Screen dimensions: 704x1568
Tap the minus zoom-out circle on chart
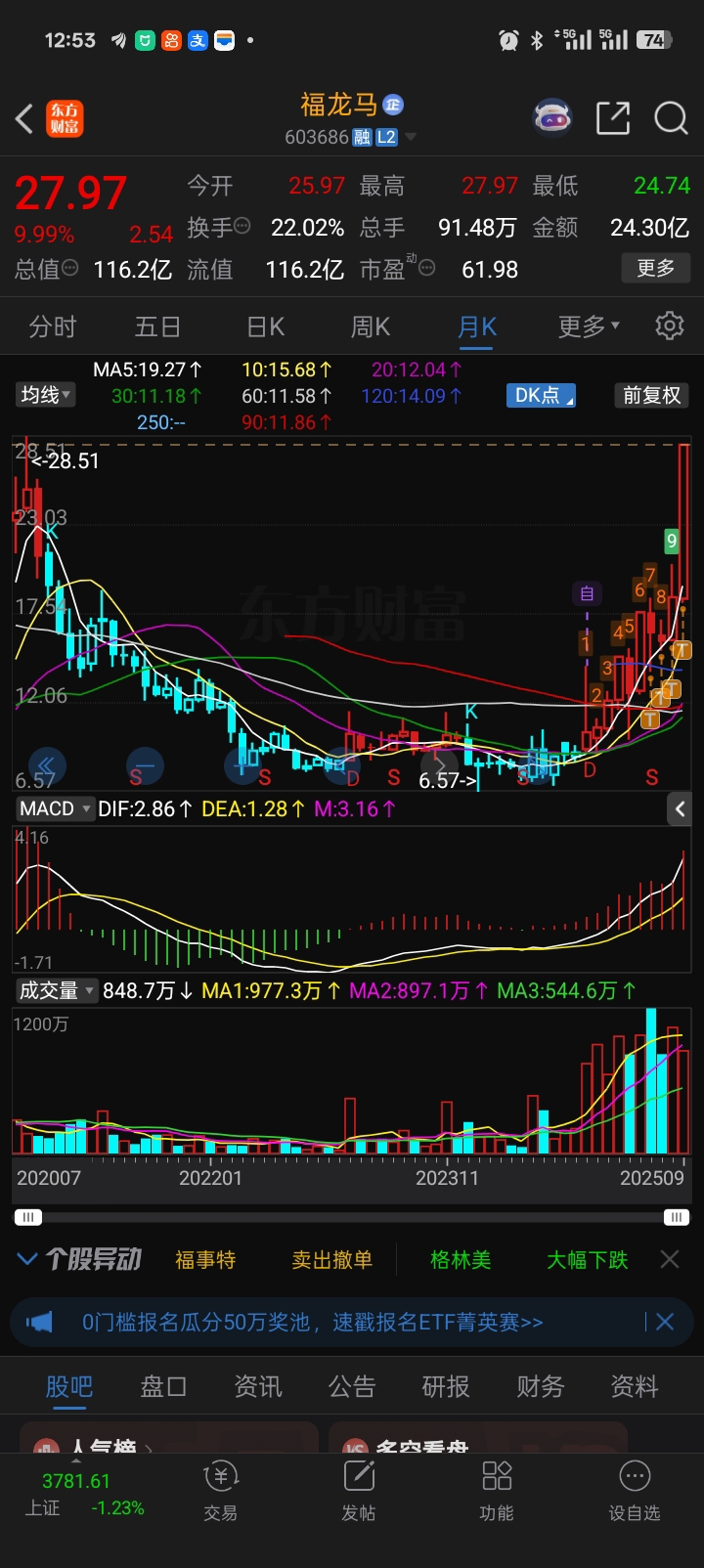click(x=145, y=765)
